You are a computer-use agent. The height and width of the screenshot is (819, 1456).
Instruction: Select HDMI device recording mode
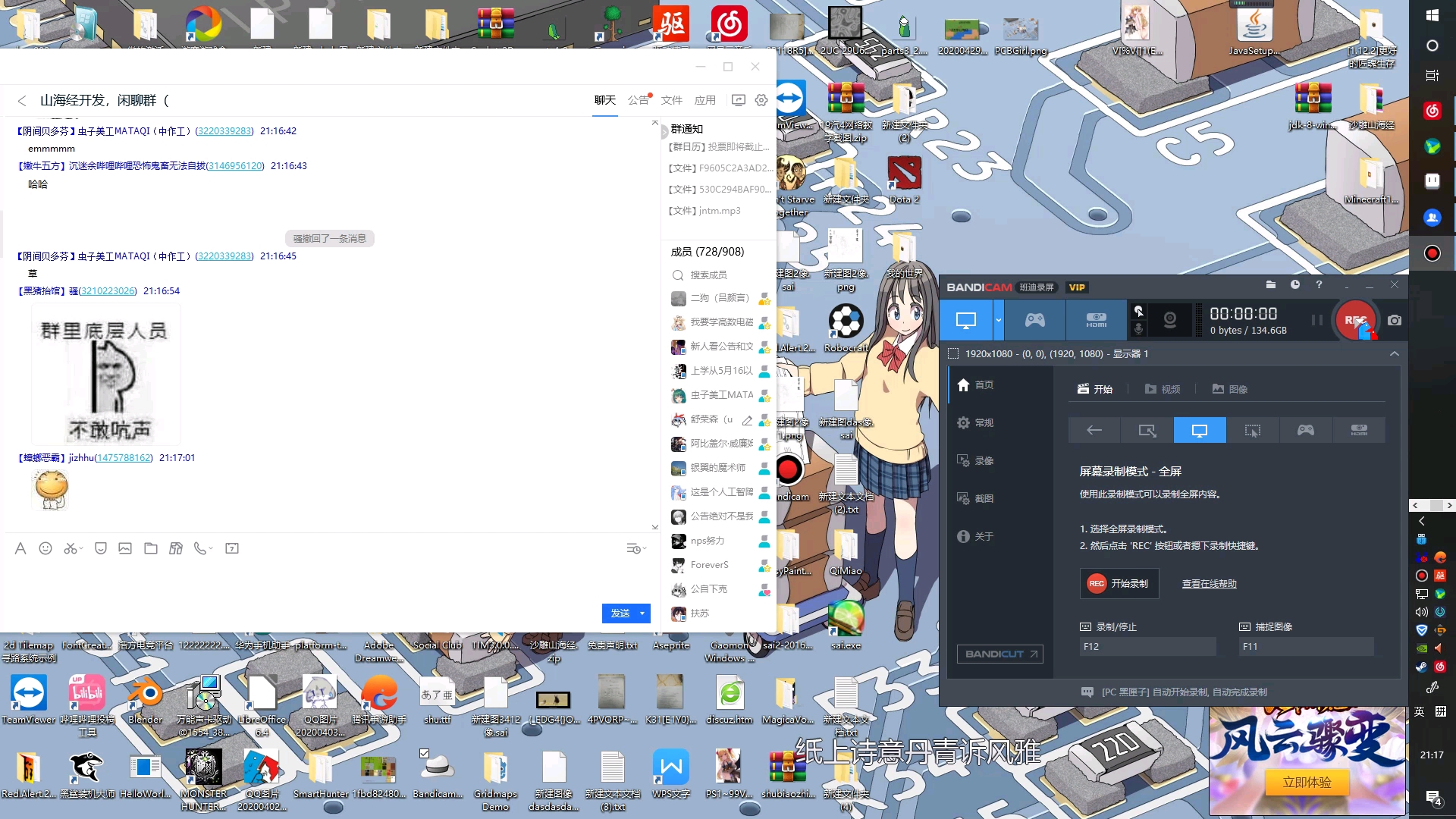tap(1096, 320)
